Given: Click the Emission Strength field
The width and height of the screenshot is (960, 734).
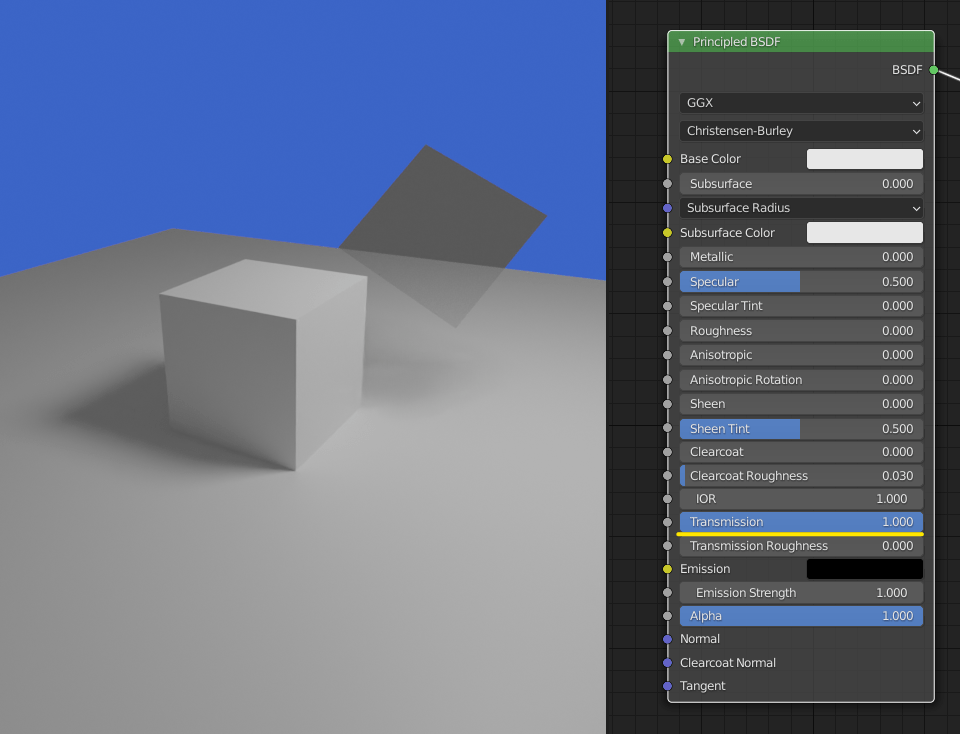Looking at the screenshot, I should pos(800,592).
